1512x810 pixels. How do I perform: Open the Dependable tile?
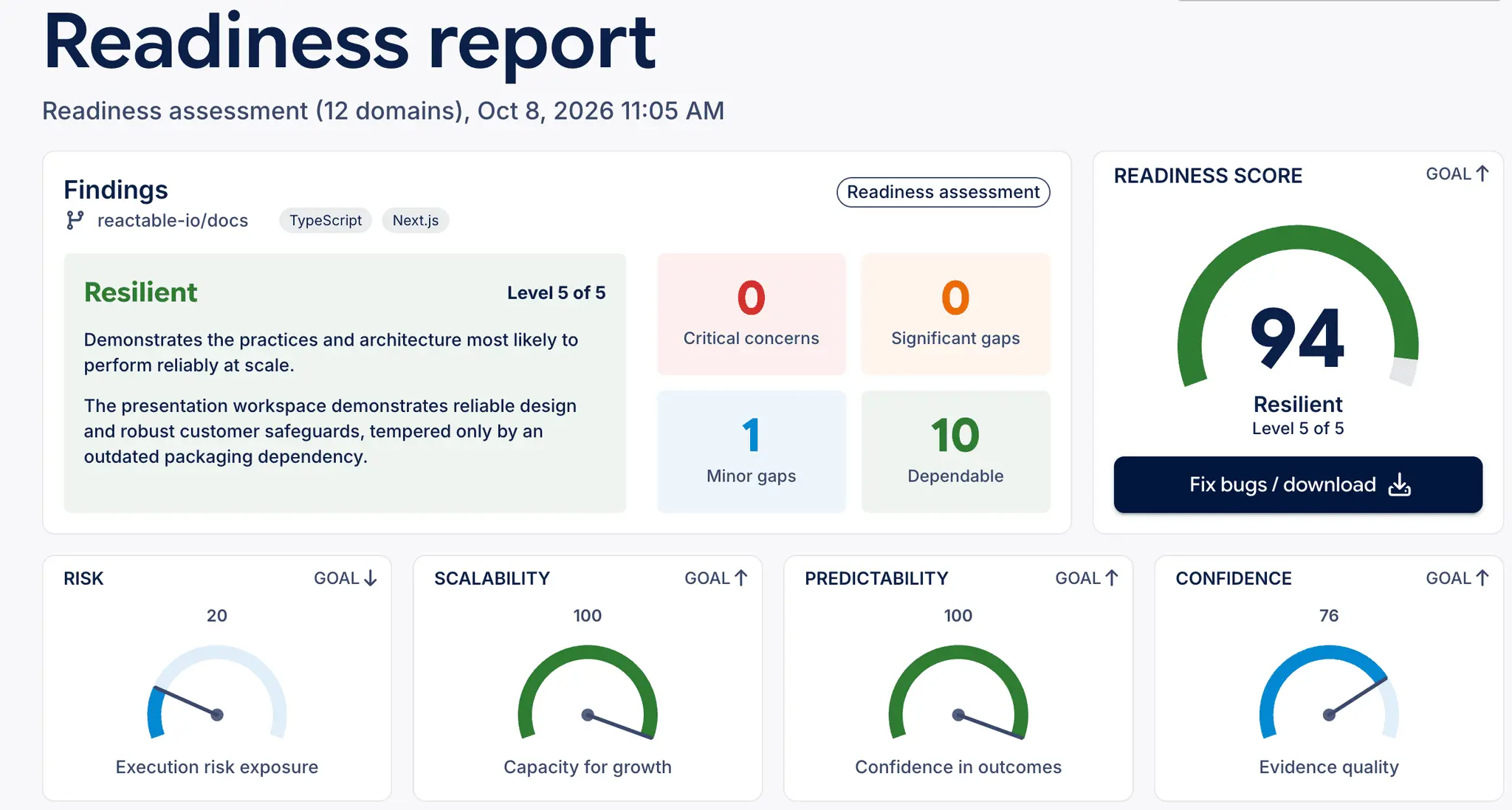click(x=955, y=451)
